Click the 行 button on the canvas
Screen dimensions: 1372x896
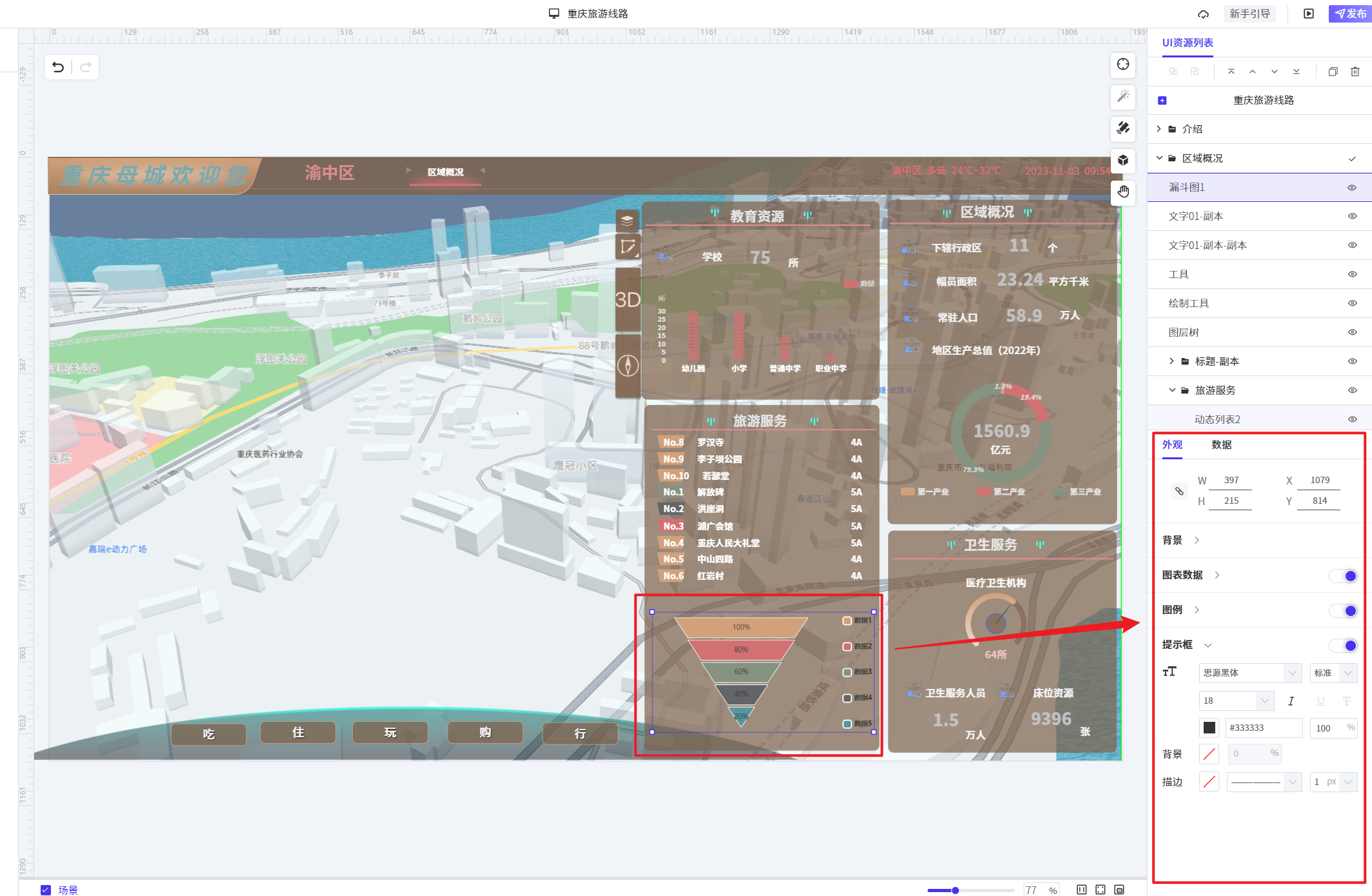point(580,733)
